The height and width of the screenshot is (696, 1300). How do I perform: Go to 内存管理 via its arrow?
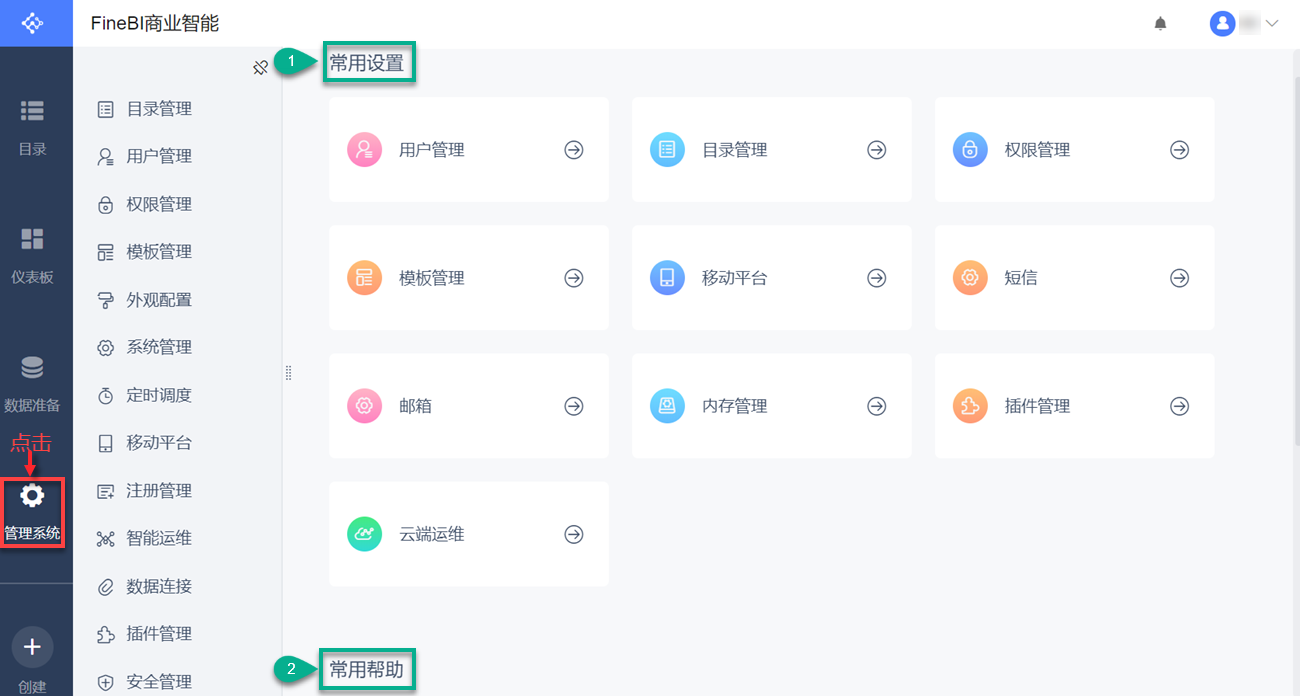point(877,406)
